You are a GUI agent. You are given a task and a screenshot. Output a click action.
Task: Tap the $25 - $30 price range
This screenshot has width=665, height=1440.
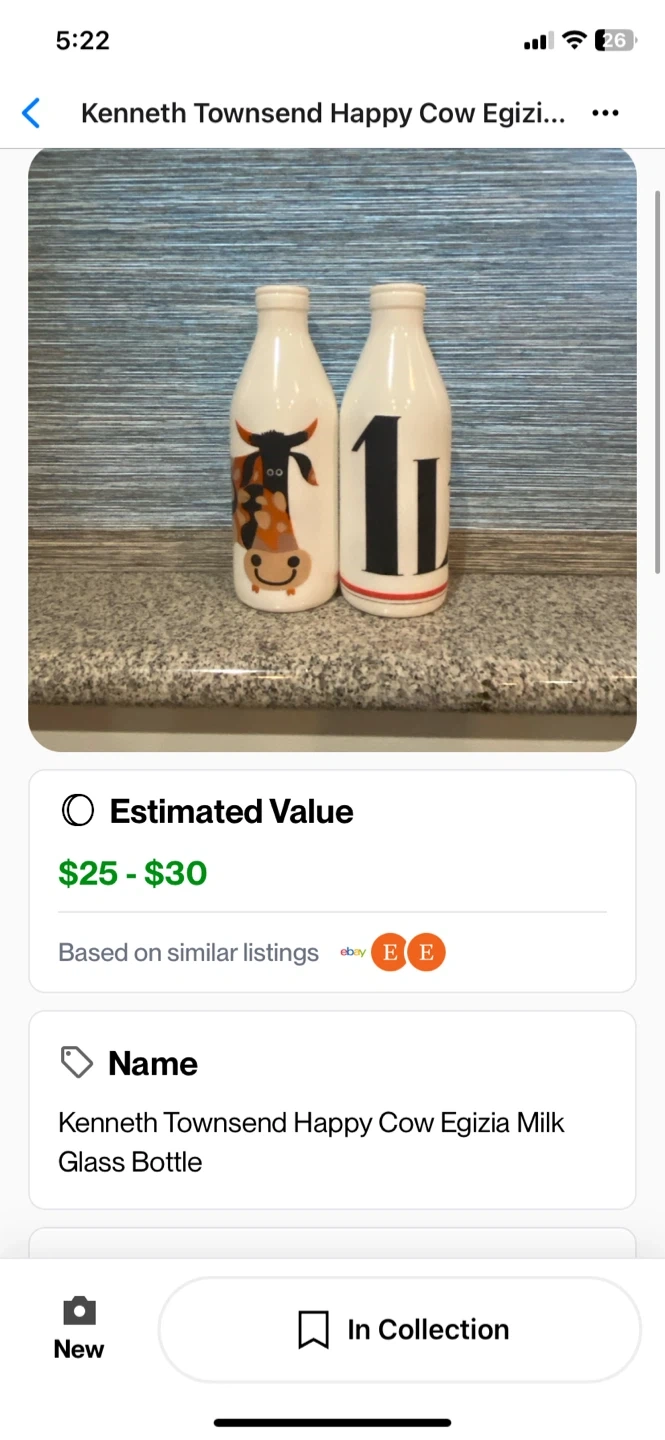click(x=132, y=873)
